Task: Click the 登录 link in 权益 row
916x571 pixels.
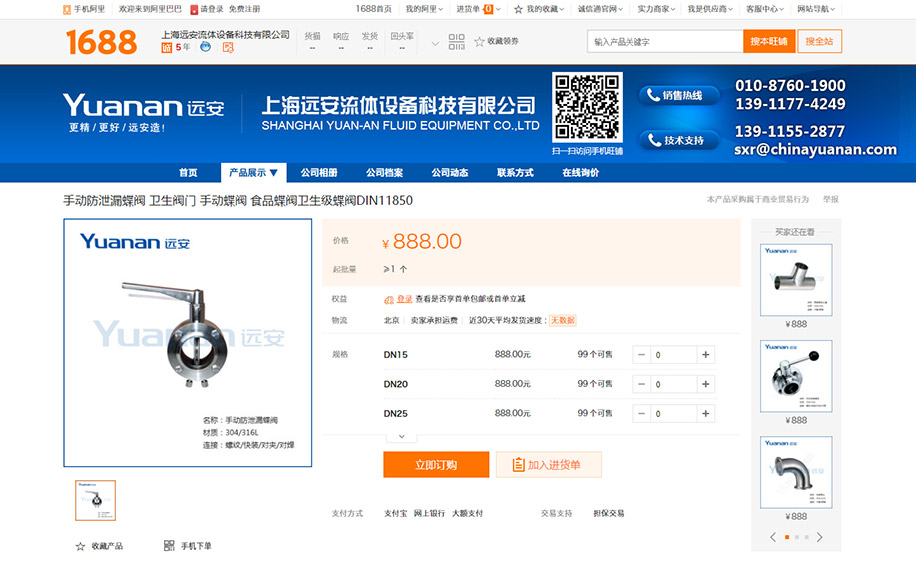Action: (x=404, y=299)
